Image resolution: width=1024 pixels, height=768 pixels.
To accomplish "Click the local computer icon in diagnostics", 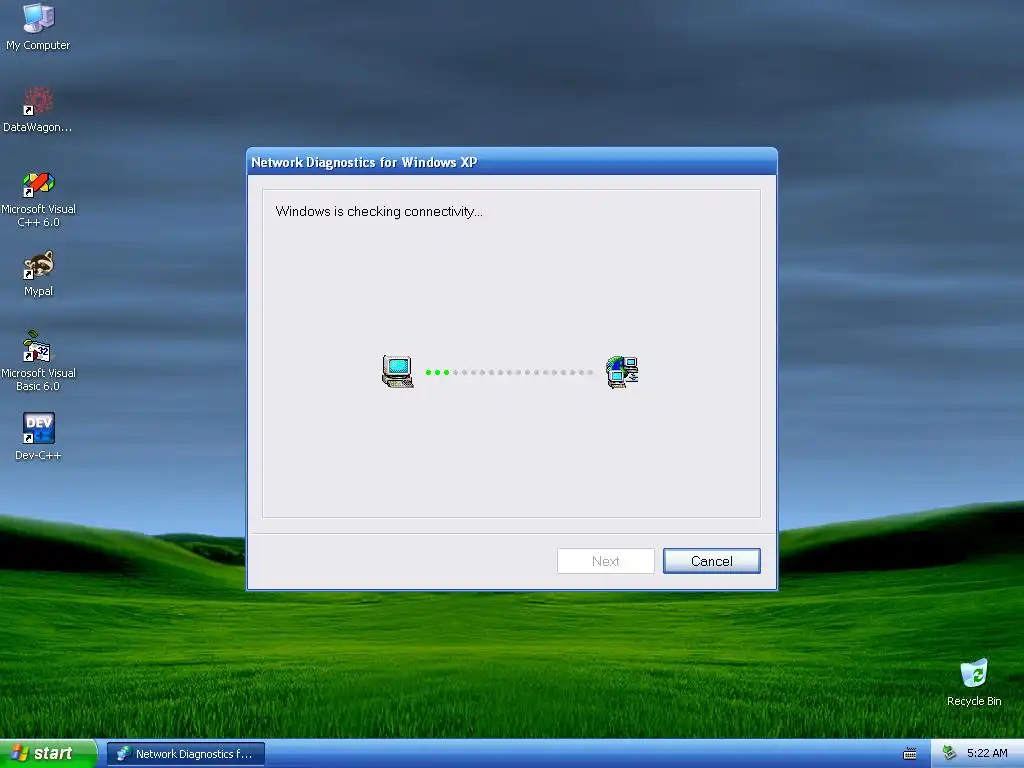I will [398, 372].
